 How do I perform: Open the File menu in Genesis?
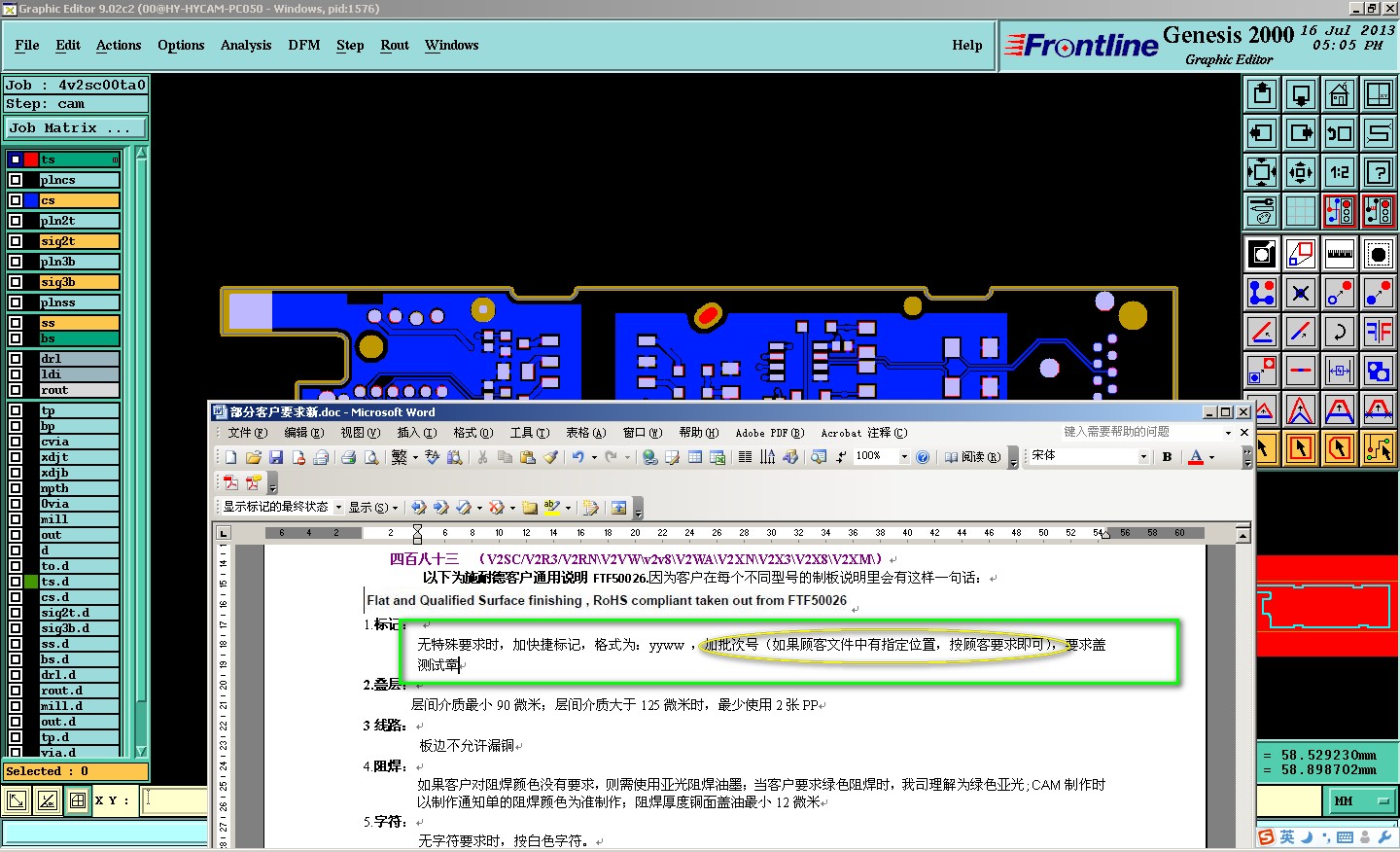[x=27, y=45]
